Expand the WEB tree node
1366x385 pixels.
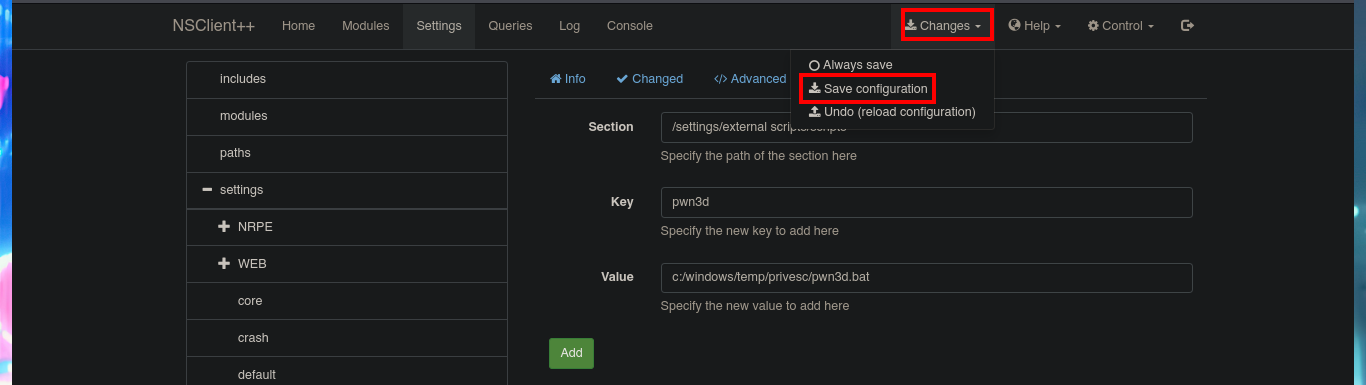click(x=224, y=264)
